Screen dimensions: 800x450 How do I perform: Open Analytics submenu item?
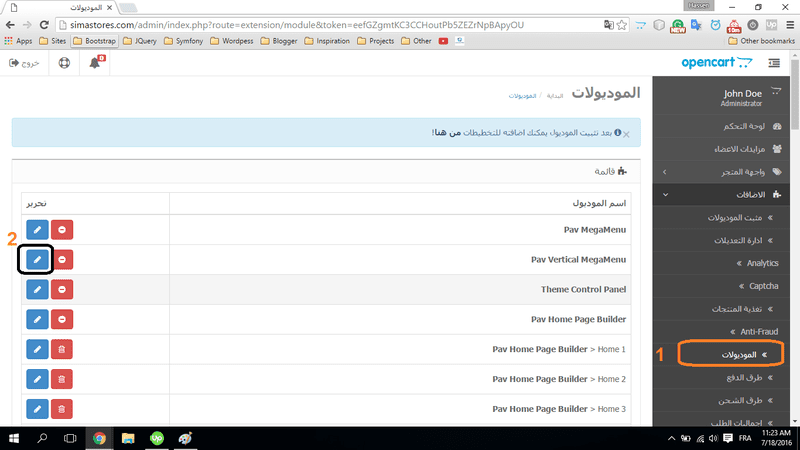tap(721, 263)
